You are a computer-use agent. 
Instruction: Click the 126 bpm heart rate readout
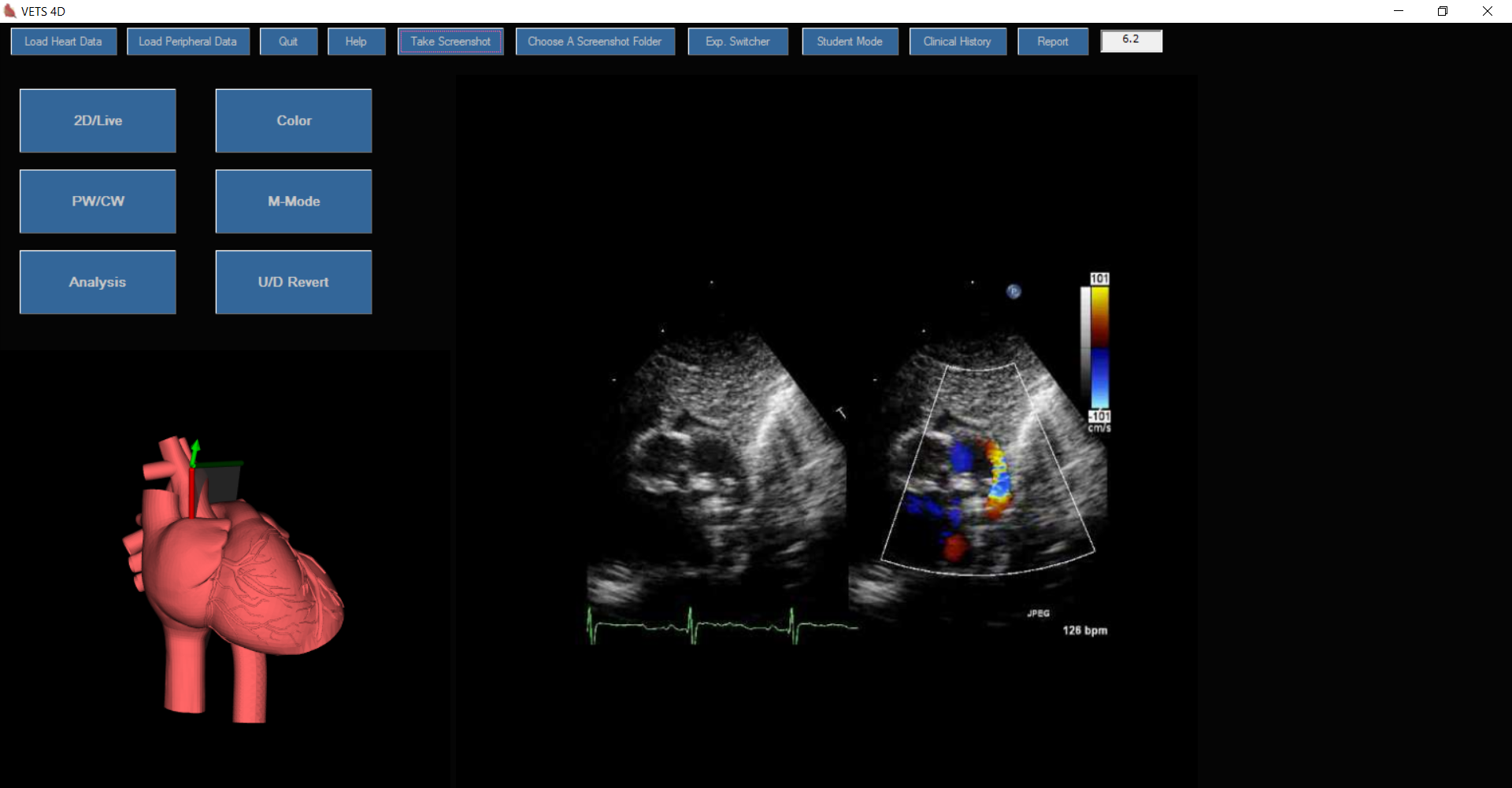point(1084,631)
